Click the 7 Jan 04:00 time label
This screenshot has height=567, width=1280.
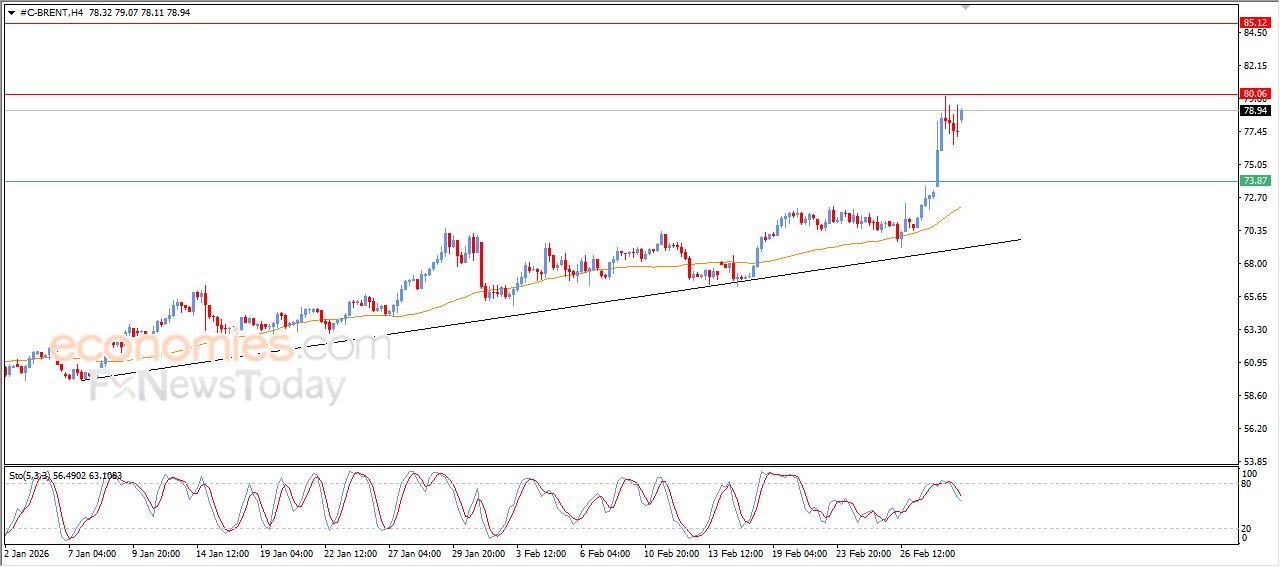click(92, 552)
